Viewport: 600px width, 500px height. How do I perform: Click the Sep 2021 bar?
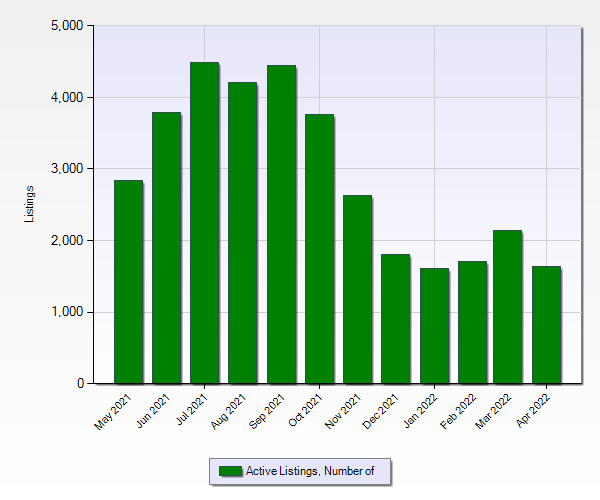click(x=281, y=225)
